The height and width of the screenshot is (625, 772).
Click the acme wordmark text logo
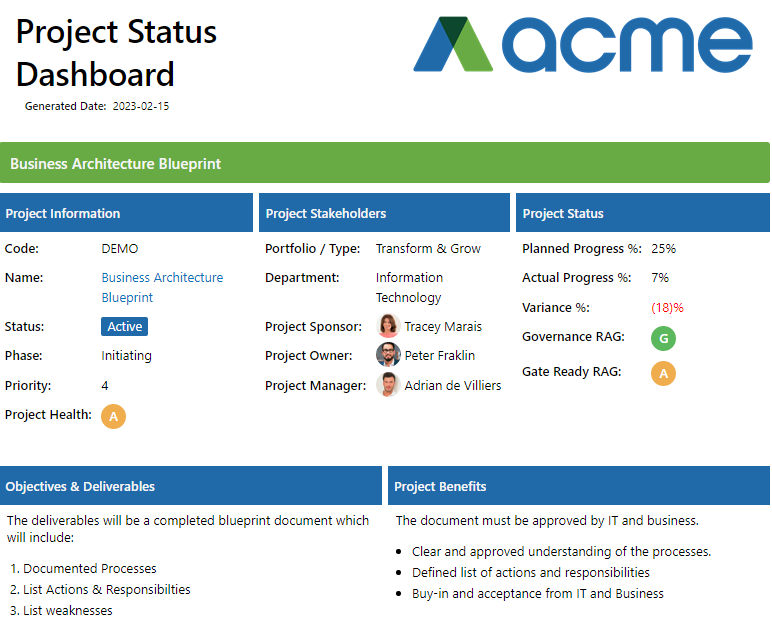tap(627, 45)
